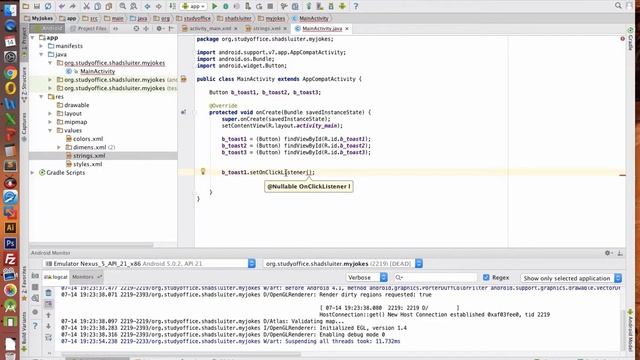Click the Clear logcat trash icon

point(48,292)
